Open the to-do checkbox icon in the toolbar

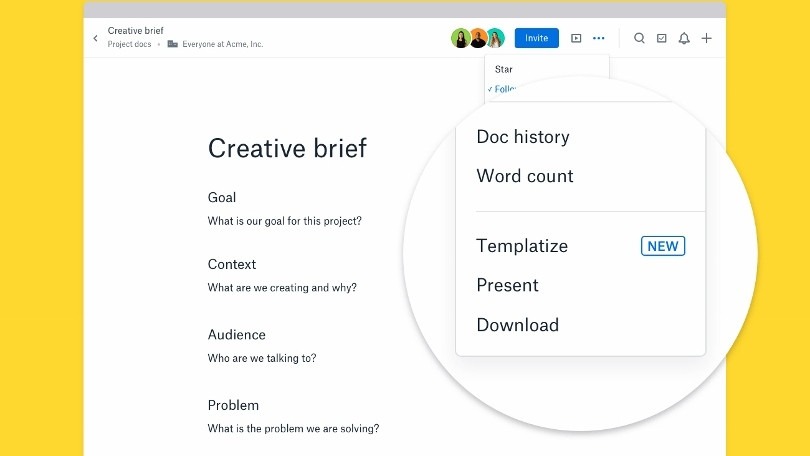[x=661, y=38]
